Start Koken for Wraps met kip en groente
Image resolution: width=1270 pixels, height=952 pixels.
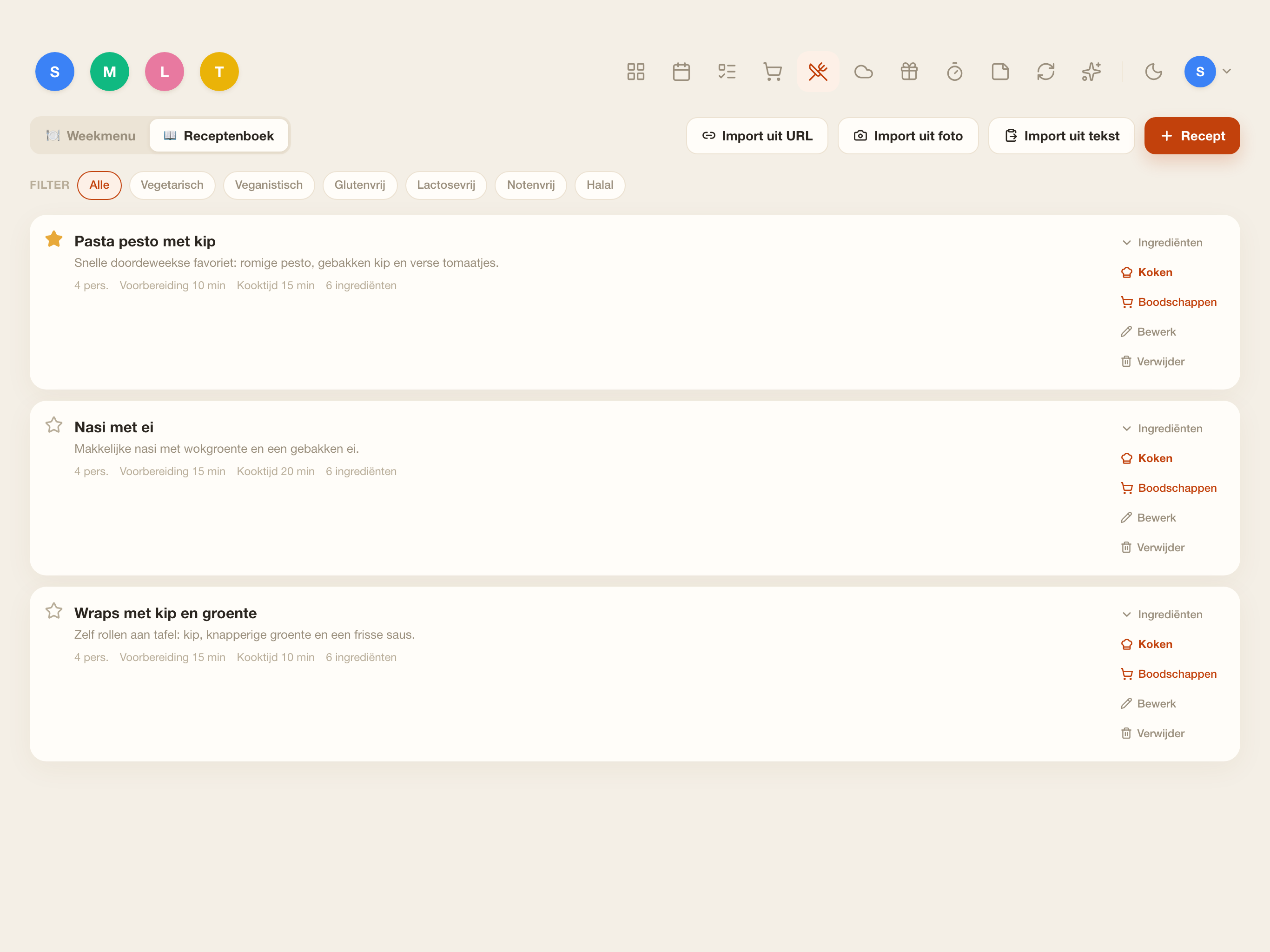[x=1146, y=644]
